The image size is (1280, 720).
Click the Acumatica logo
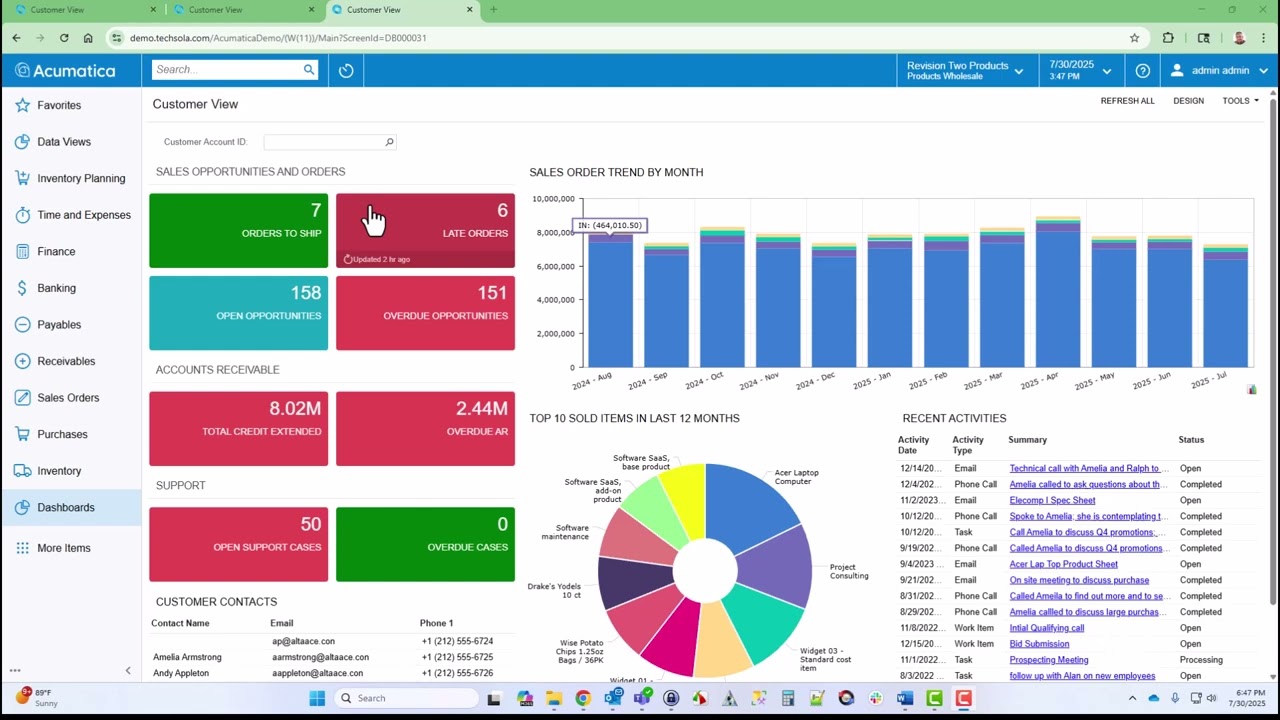tap(65, 71)
